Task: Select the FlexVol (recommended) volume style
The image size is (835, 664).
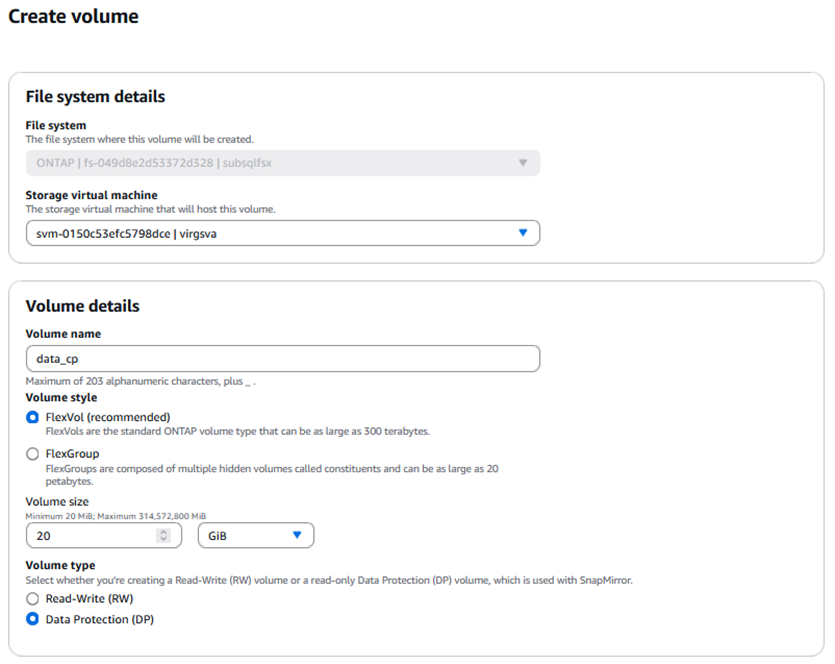Action: pyautogui.click(x=33, y=417)
